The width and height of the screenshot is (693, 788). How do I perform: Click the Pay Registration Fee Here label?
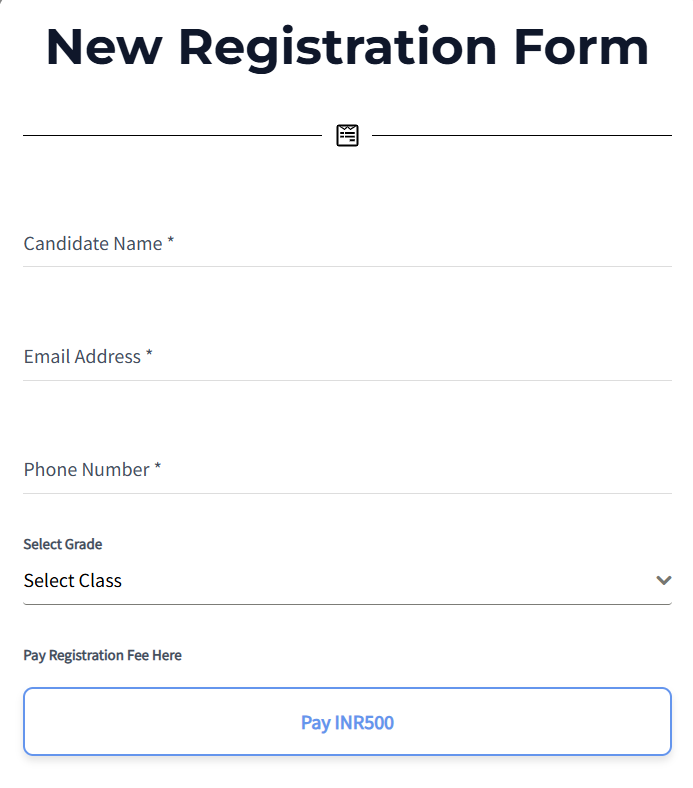pyautogui.click(x=103, y=656)
